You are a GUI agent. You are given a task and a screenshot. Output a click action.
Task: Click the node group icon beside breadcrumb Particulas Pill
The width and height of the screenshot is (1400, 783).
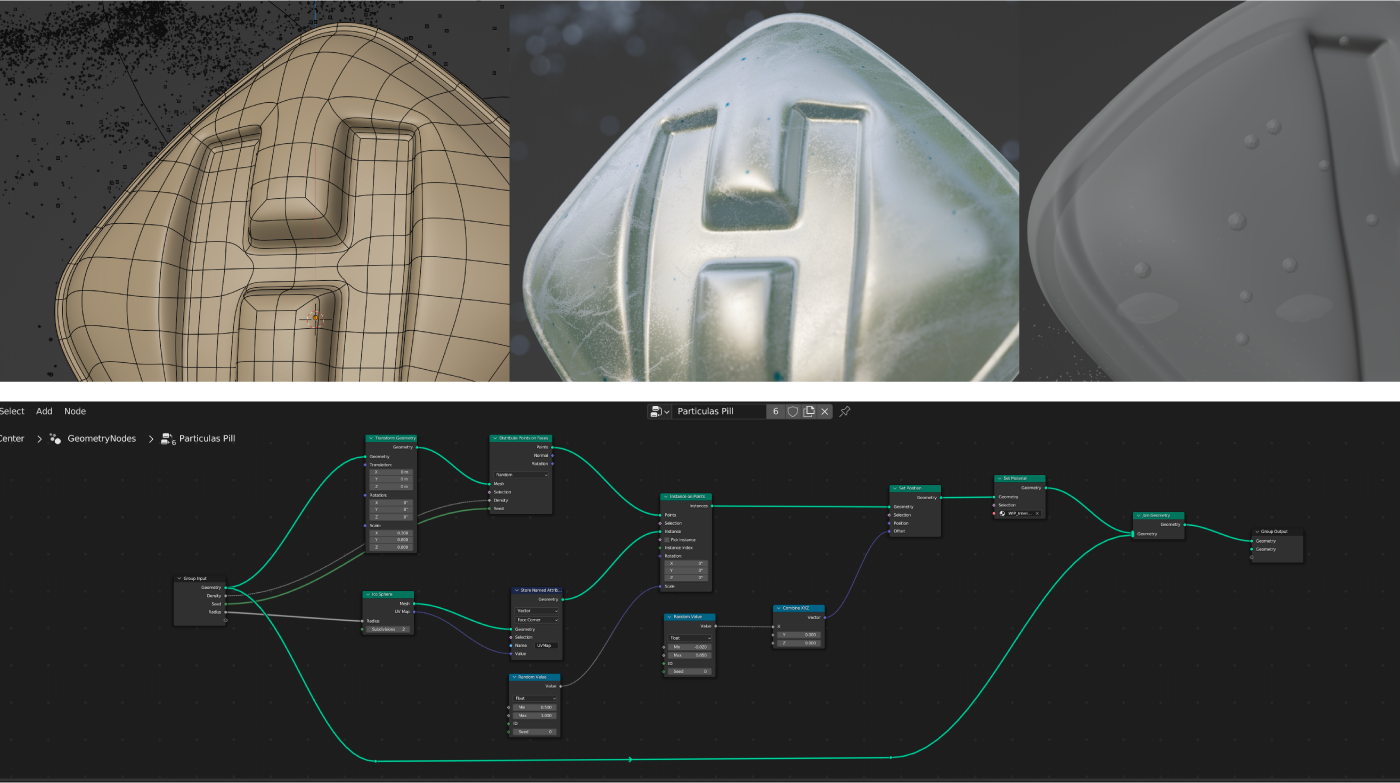pos(167,438)
